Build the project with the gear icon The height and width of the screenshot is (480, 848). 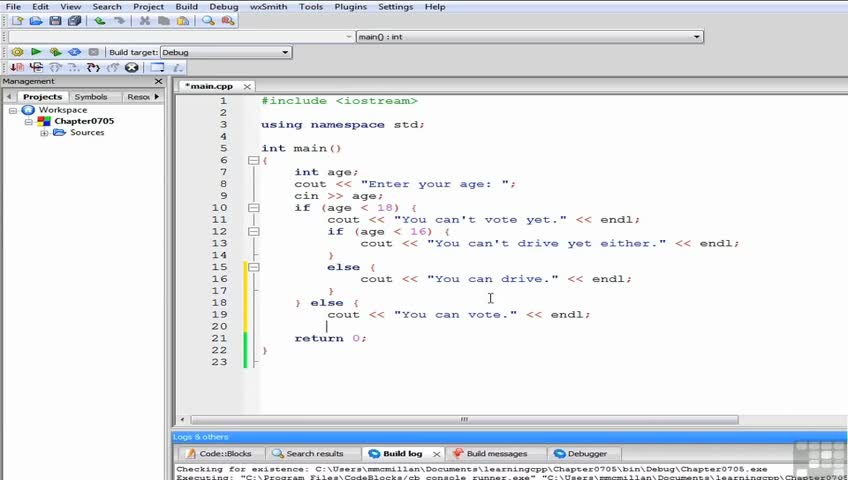tap(17, 52)
